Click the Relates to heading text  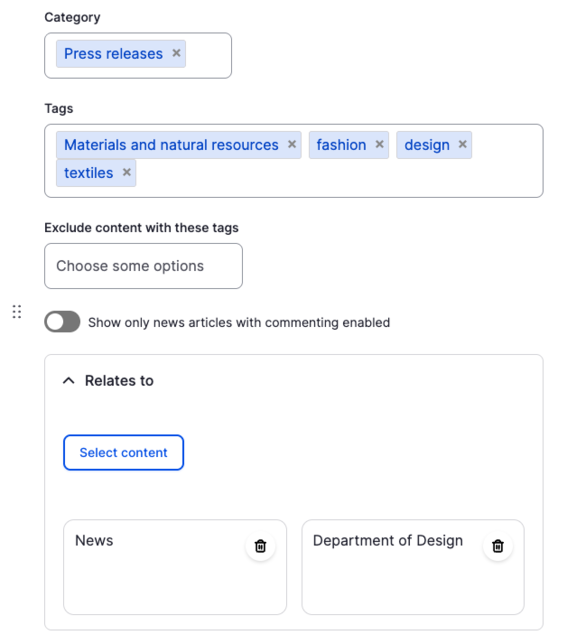click(x=119, y=381)
